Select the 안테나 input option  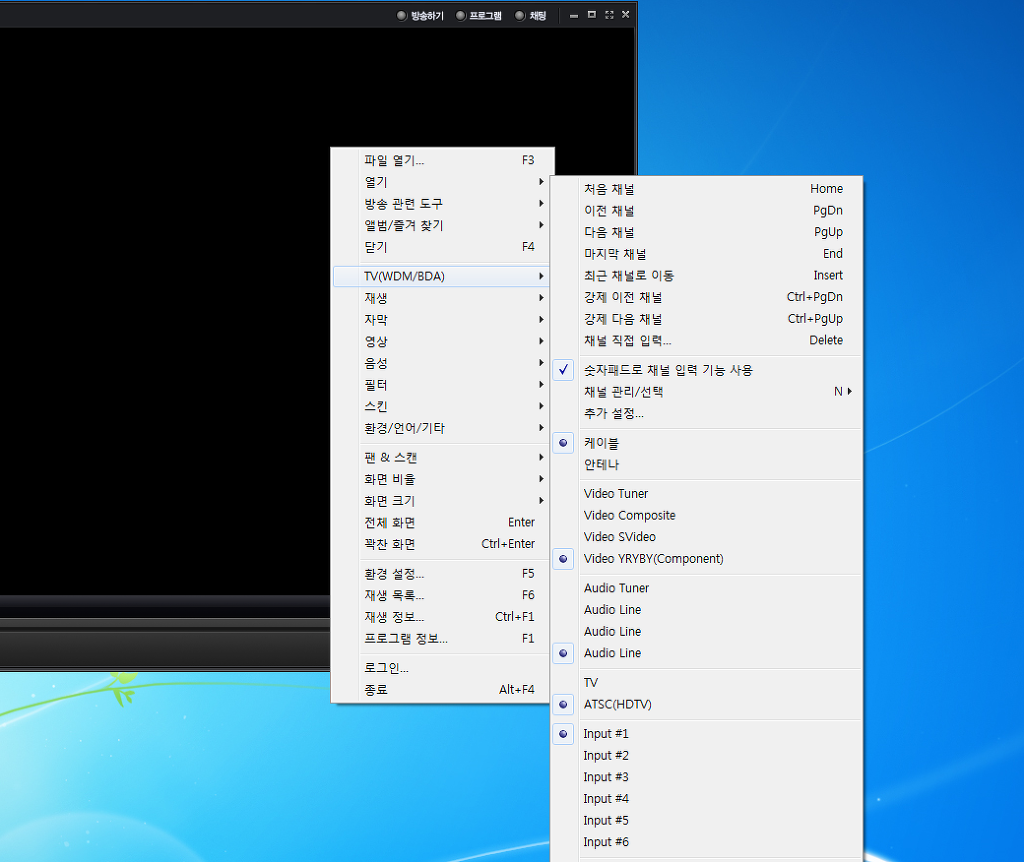[x=601, y=464]
